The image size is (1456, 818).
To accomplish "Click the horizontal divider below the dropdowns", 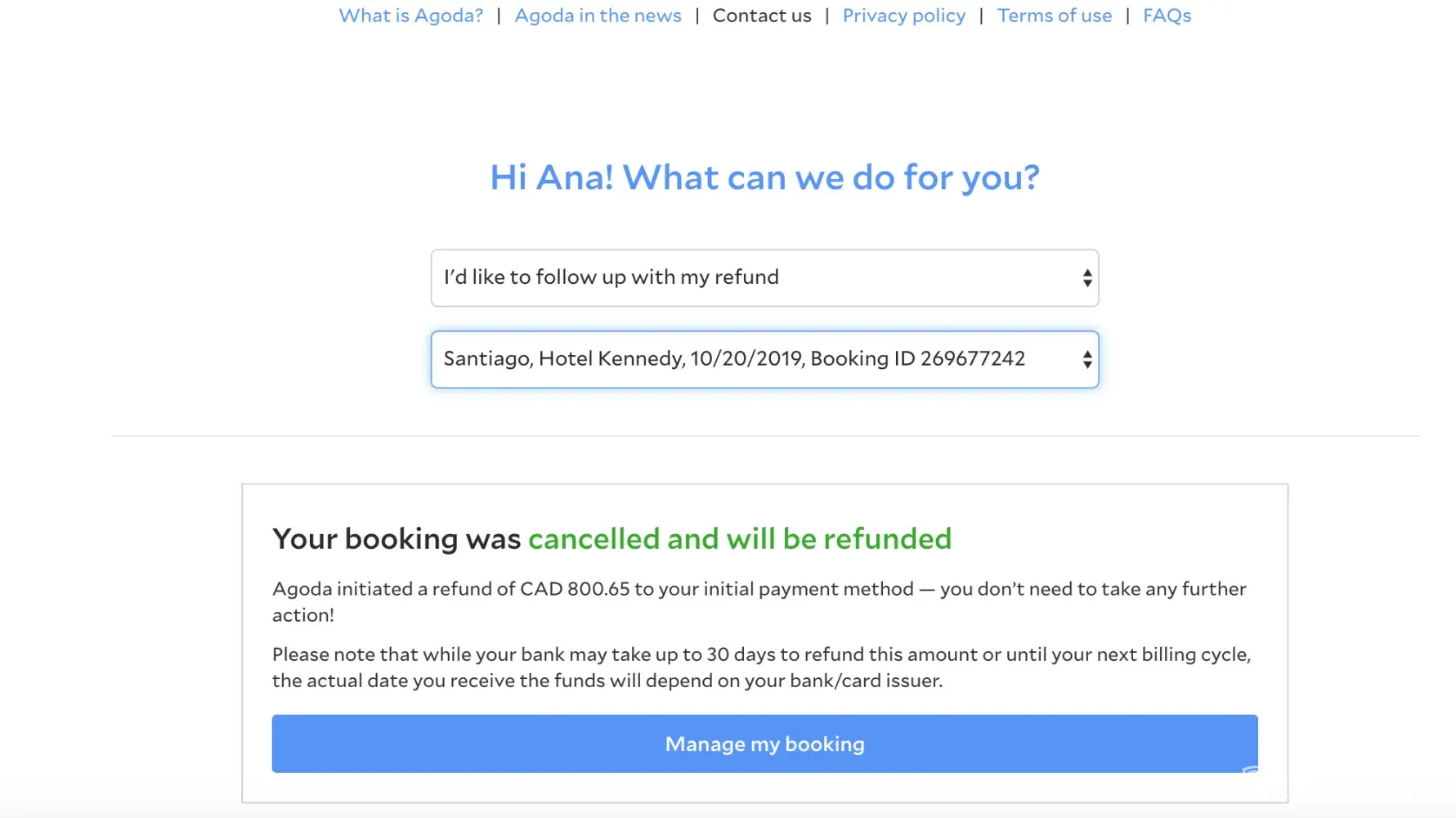I will point(764,436).
